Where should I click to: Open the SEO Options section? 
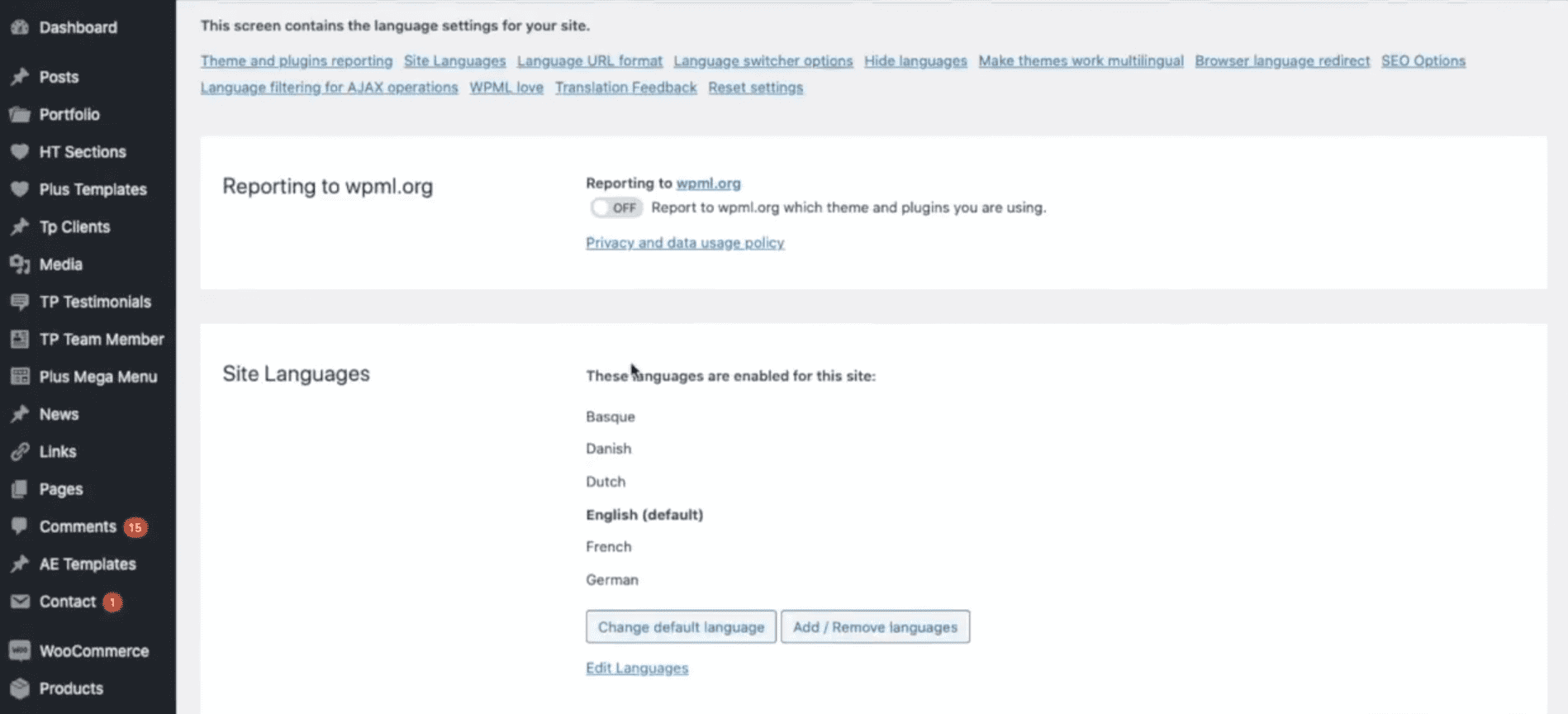click(1423, 60)
